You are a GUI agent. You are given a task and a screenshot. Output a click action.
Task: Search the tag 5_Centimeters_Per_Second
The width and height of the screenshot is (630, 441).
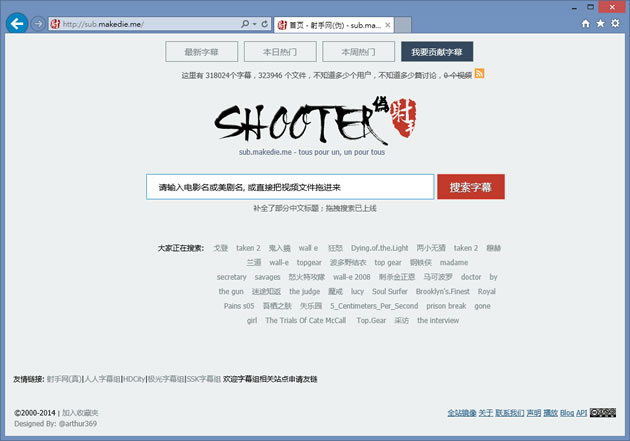[x=374, y=306]
